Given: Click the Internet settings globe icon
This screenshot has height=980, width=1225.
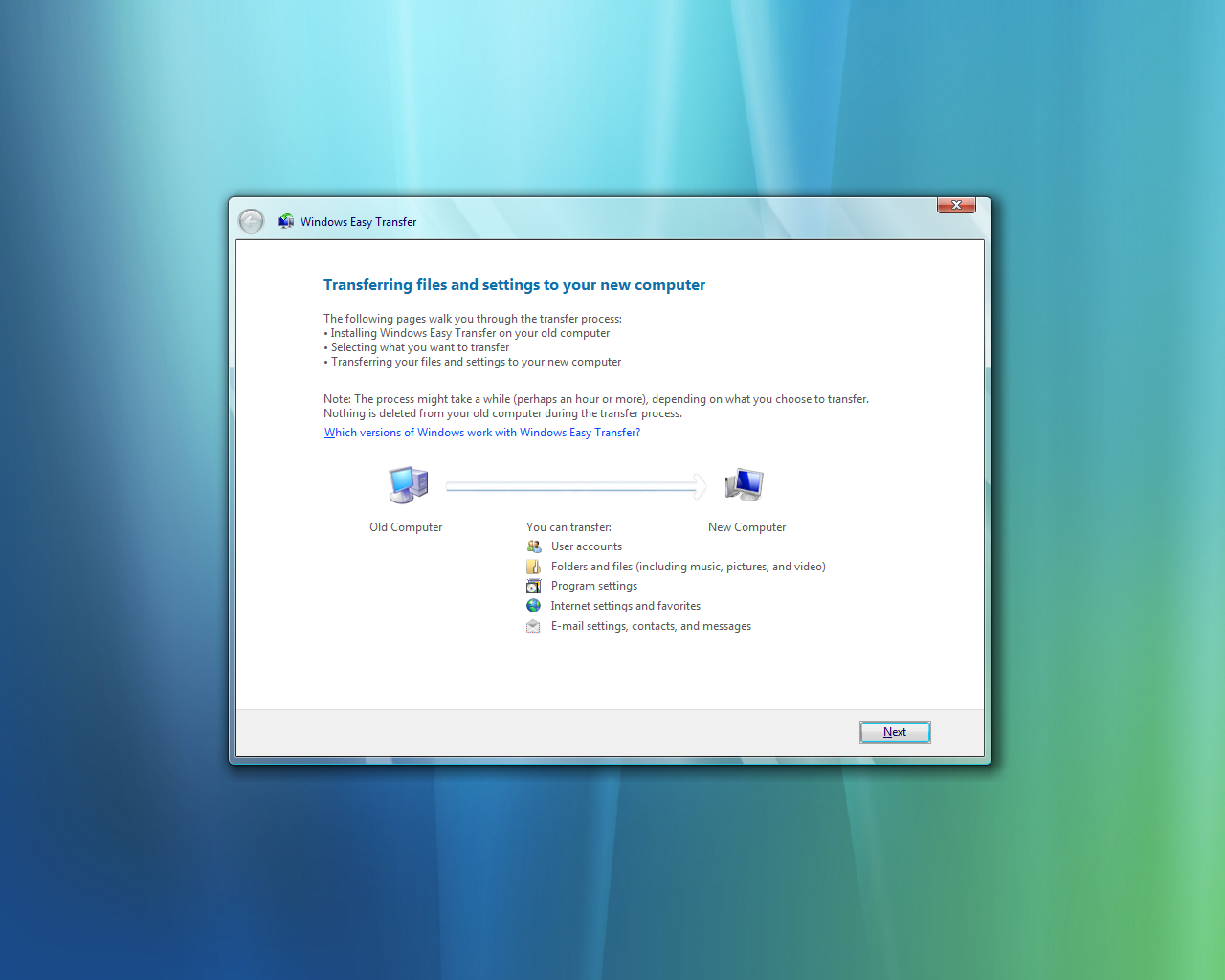Looking at the screenshot, I should pos(534,606).
